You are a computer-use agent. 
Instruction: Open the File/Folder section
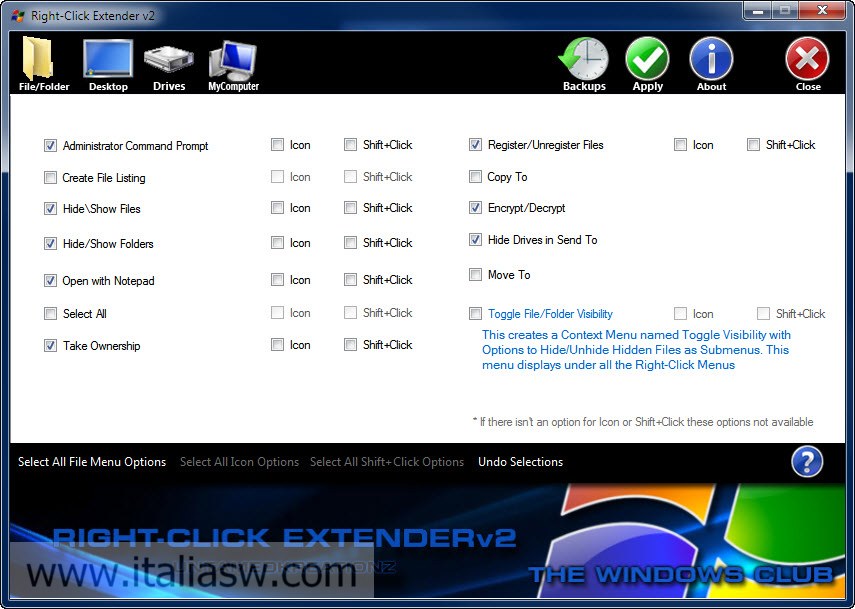(x=44, y=63)
